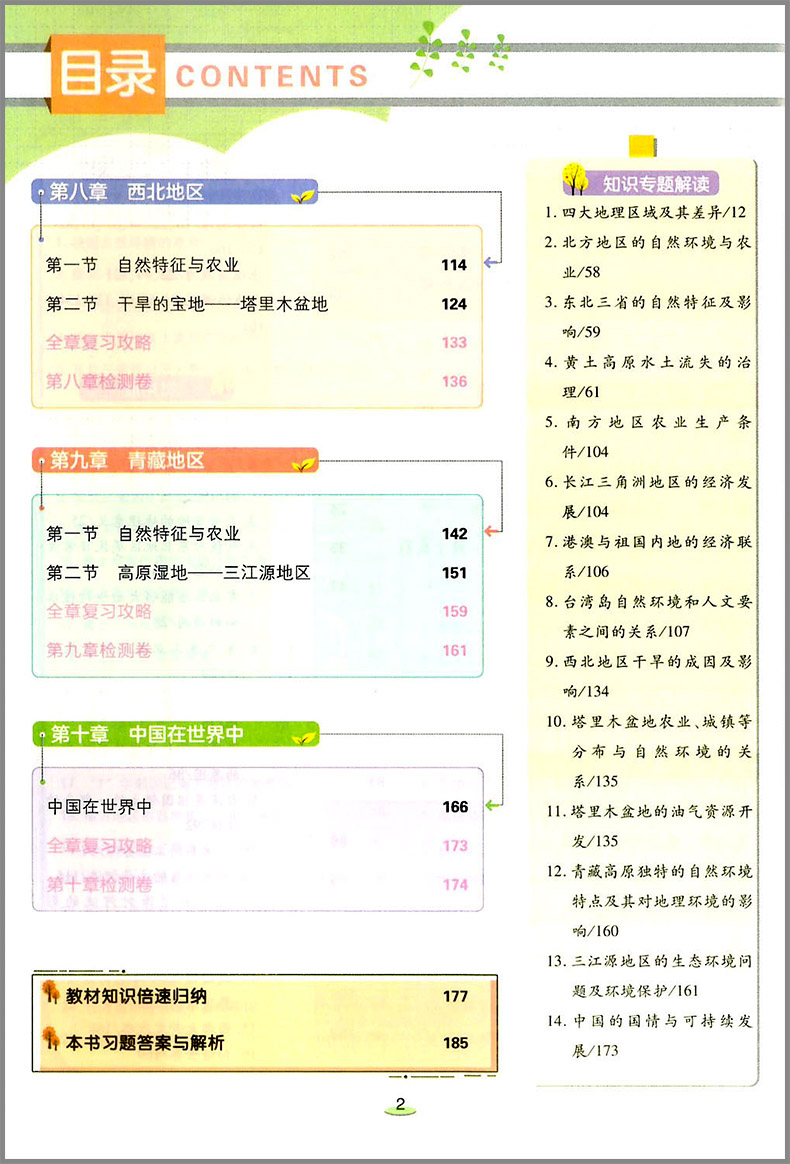Image resolution: width=790 pixels, height=1164 pixels.
Task: Click the leaf icon on 第九章 青藏地区 header
Action: click(301, 463)
